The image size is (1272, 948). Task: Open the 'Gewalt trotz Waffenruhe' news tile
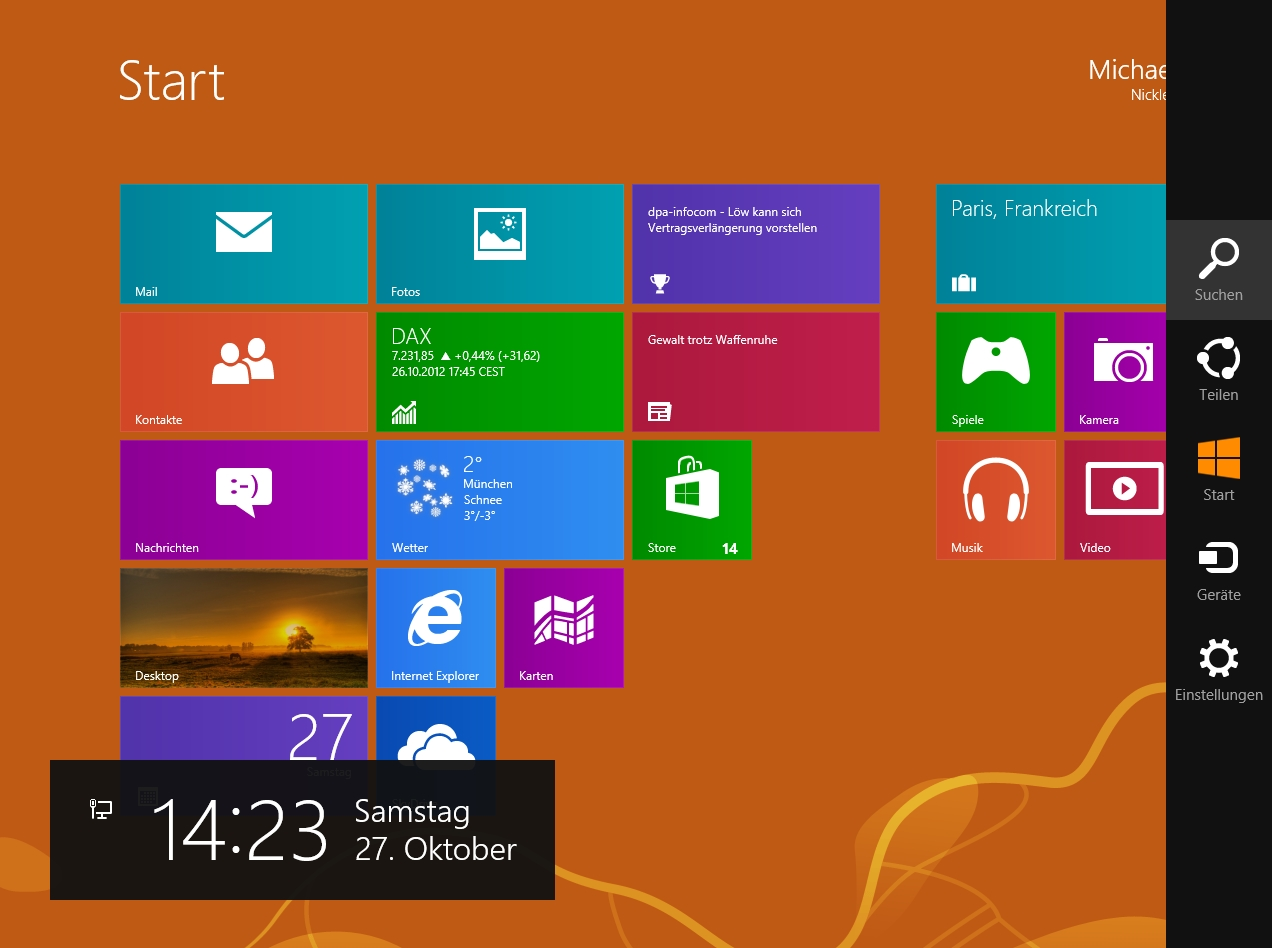pos(756,372)
